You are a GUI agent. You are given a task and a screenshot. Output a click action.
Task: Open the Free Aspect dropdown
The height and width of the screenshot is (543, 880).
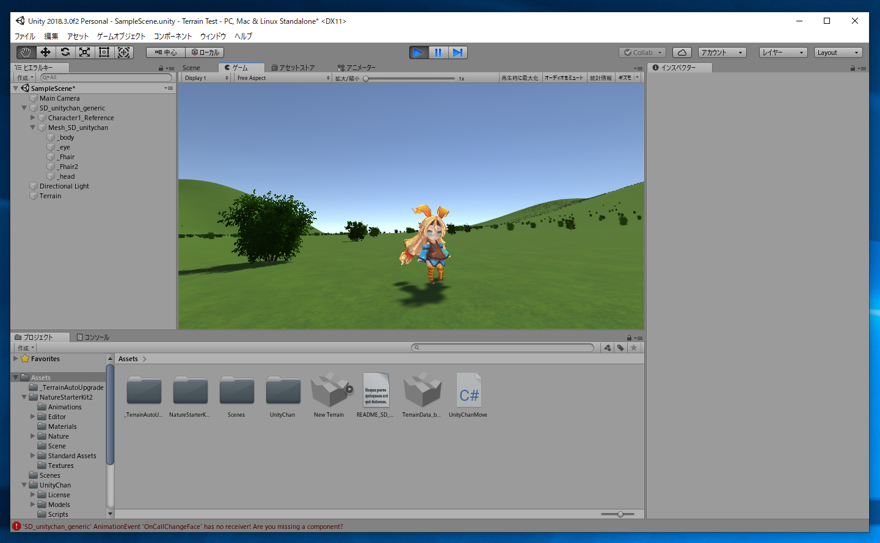click(283, 78)
